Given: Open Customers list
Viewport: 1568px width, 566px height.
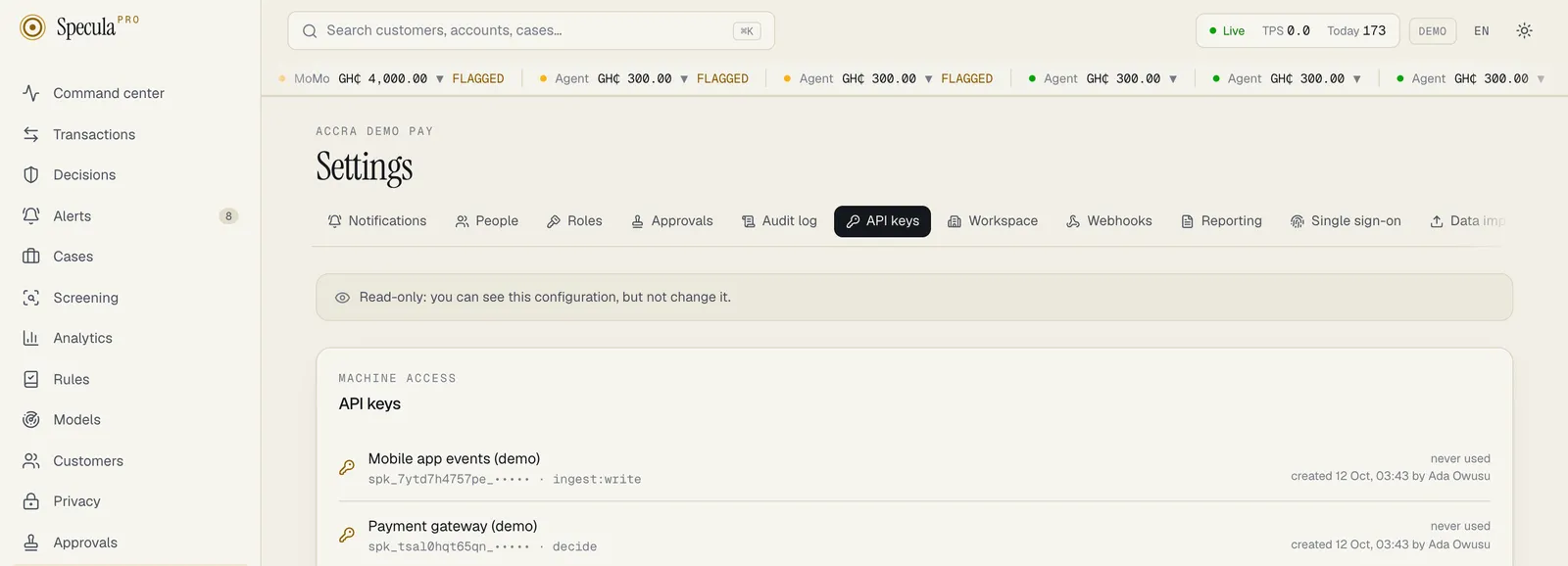Looking at the screenshot, I should pyautogui.click(x=130, y=461).
